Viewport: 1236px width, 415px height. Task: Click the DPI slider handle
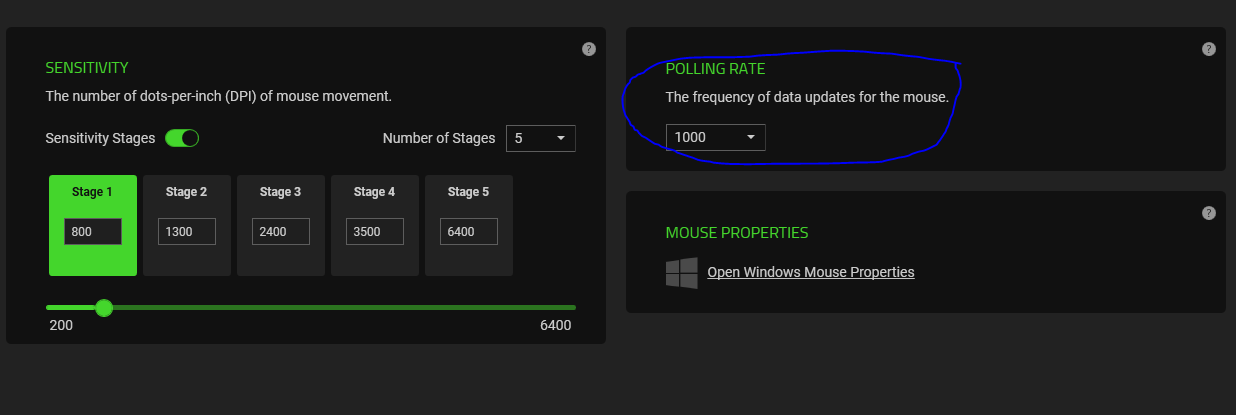(x=103, y=307)
